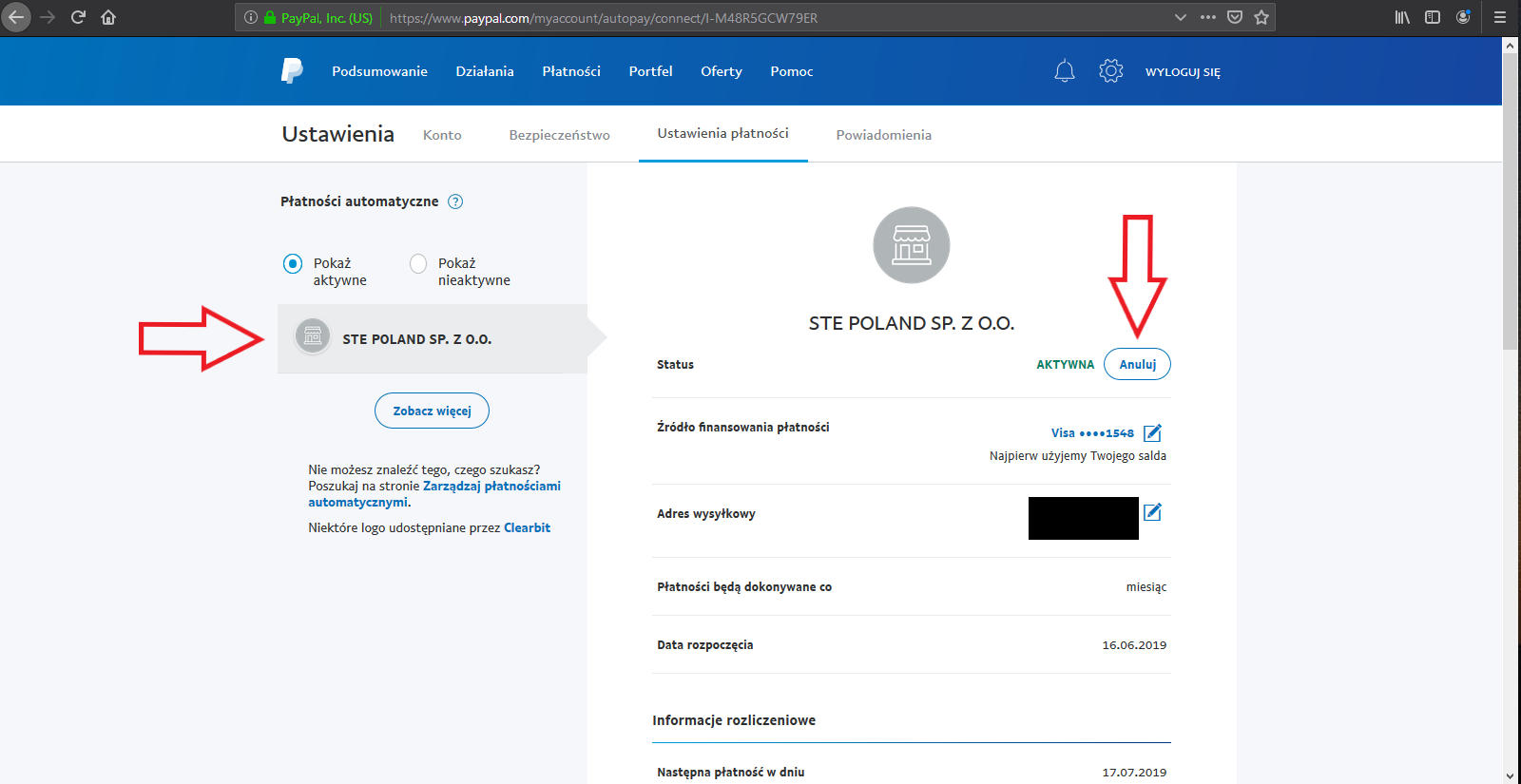Bookmark this page with star
The width and height of the screenshot is (1521, 784).
tap(1261, 17)
